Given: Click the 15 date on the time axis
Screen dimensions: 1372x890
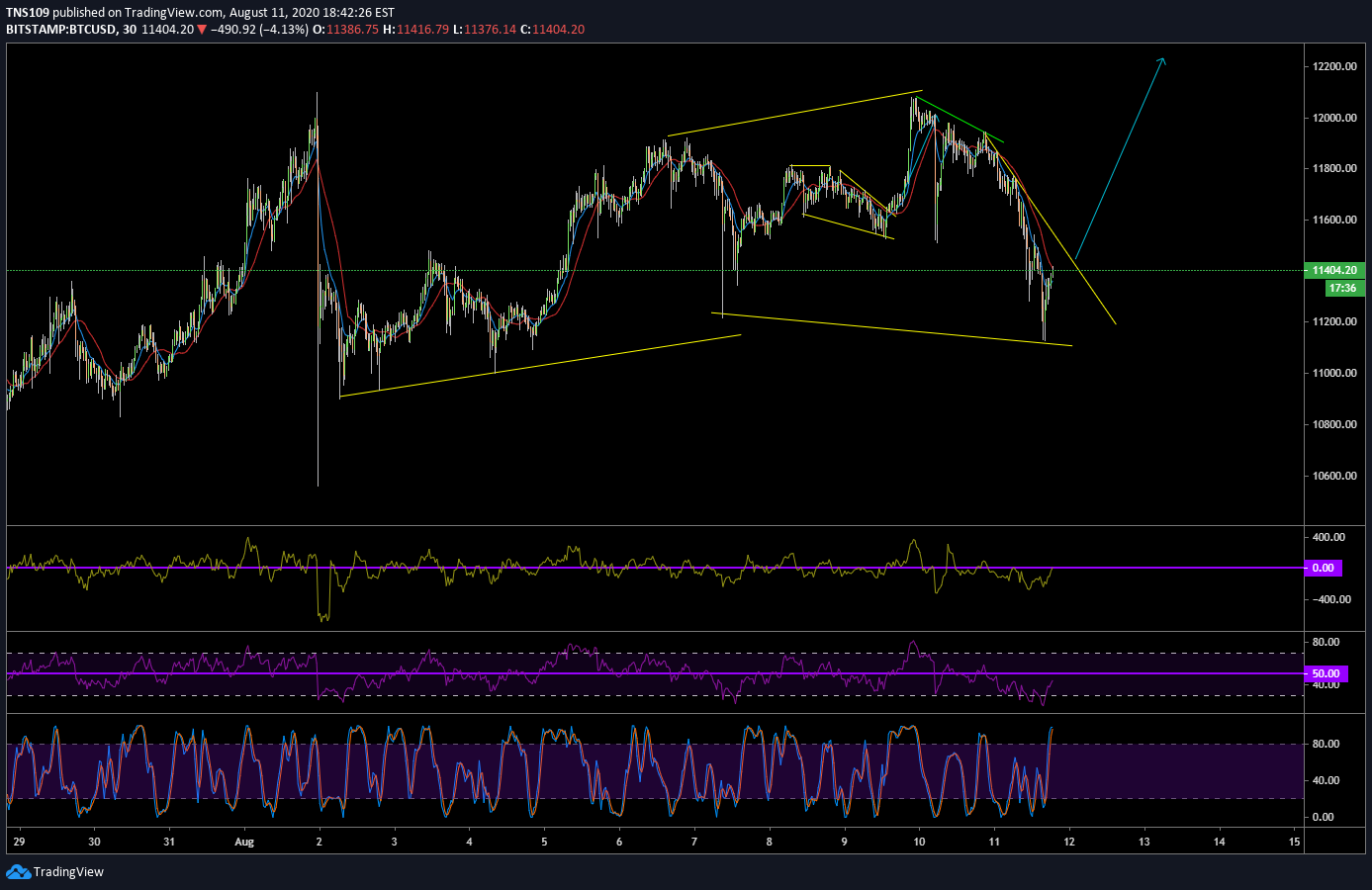Looking at the screenshot, I should pos(1294,842).
